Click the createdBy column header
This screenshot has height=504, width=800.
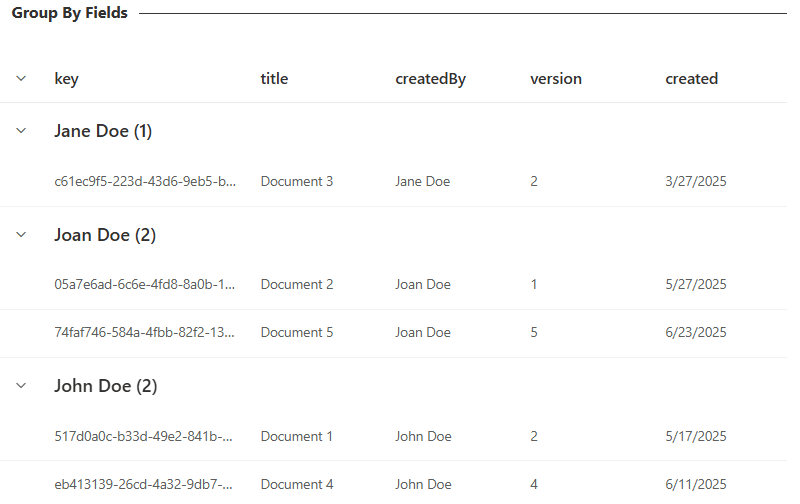coord(430,79)
